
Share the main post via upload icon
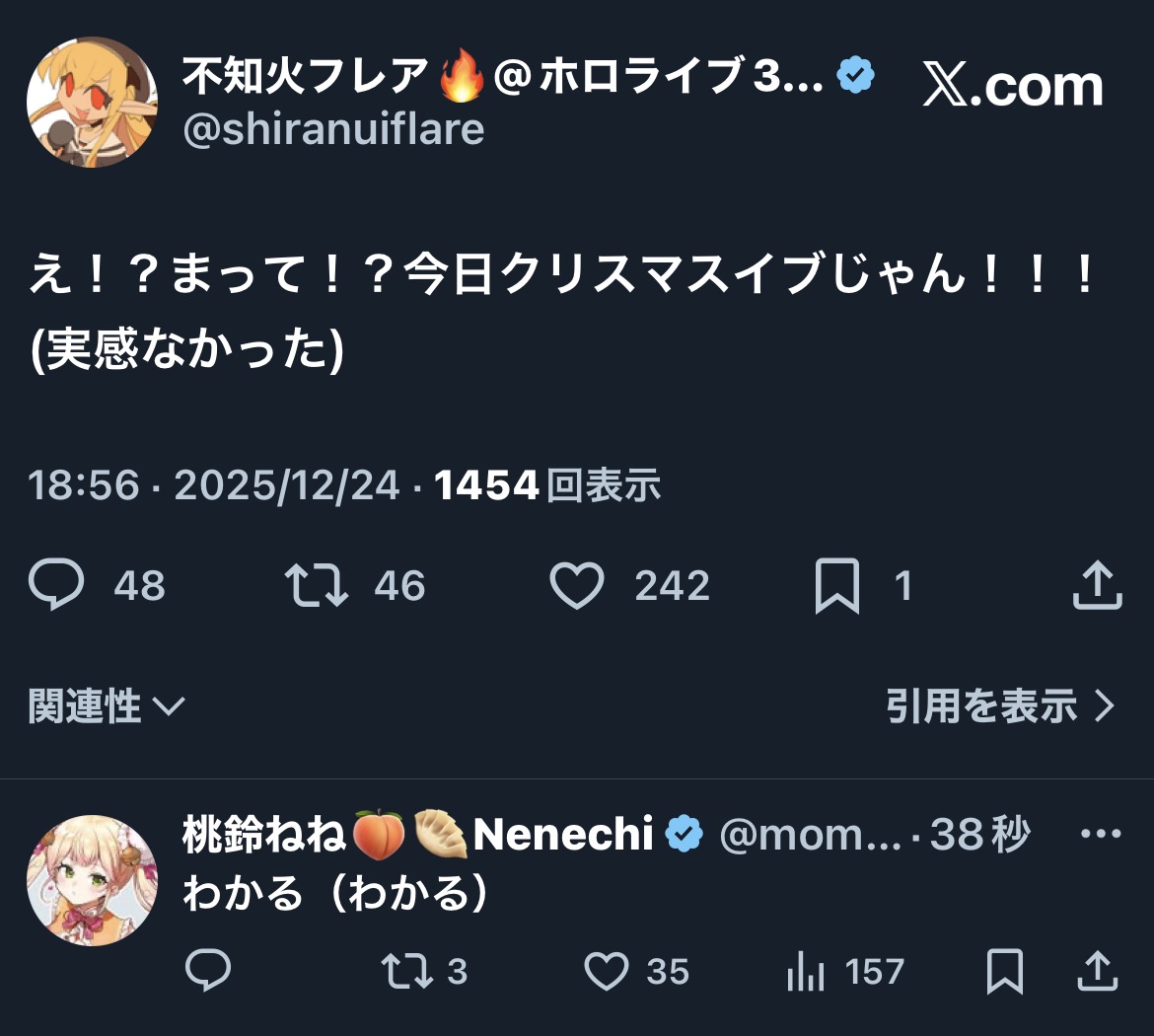tap(1097, 585)
